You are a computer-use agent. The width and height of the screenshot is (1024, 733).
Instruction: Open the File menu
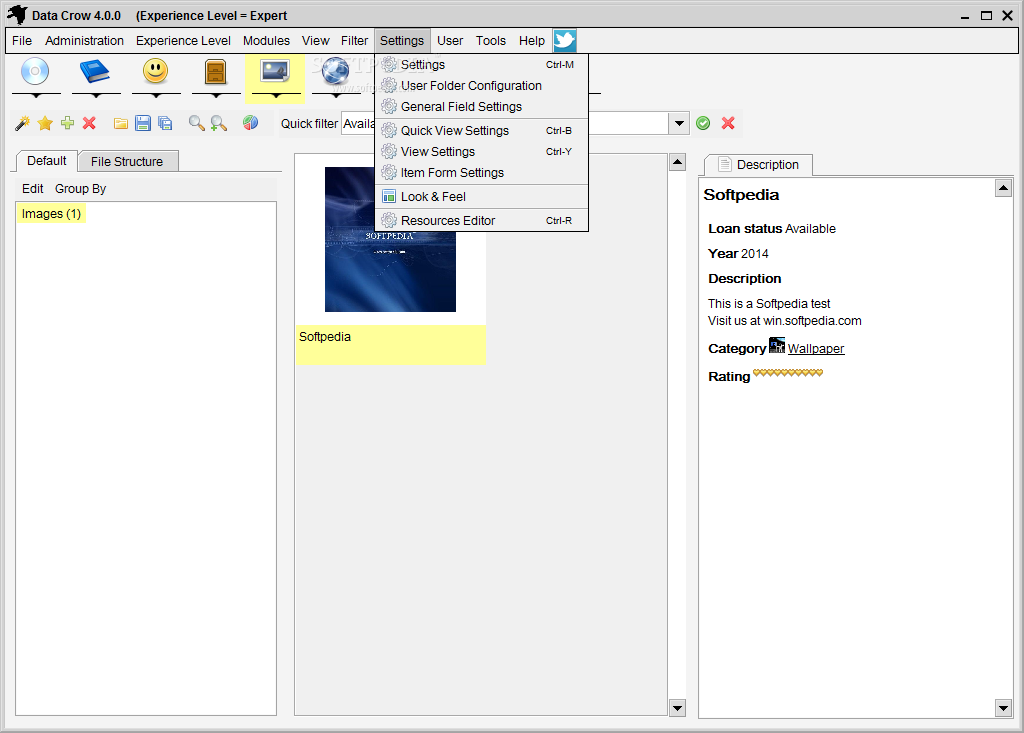22,41
